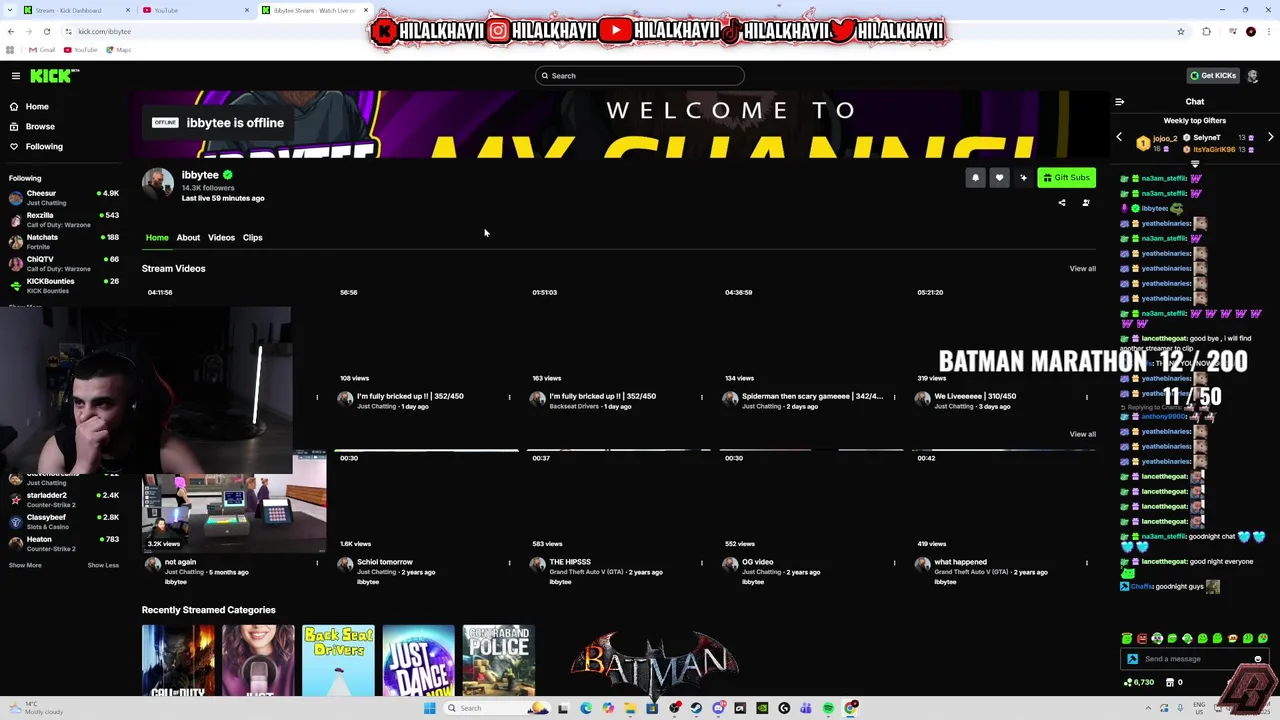This screenshot has width=1280, height=720.
Task: Open Spotify from the taskbar
Action: (x=828, y=708)
